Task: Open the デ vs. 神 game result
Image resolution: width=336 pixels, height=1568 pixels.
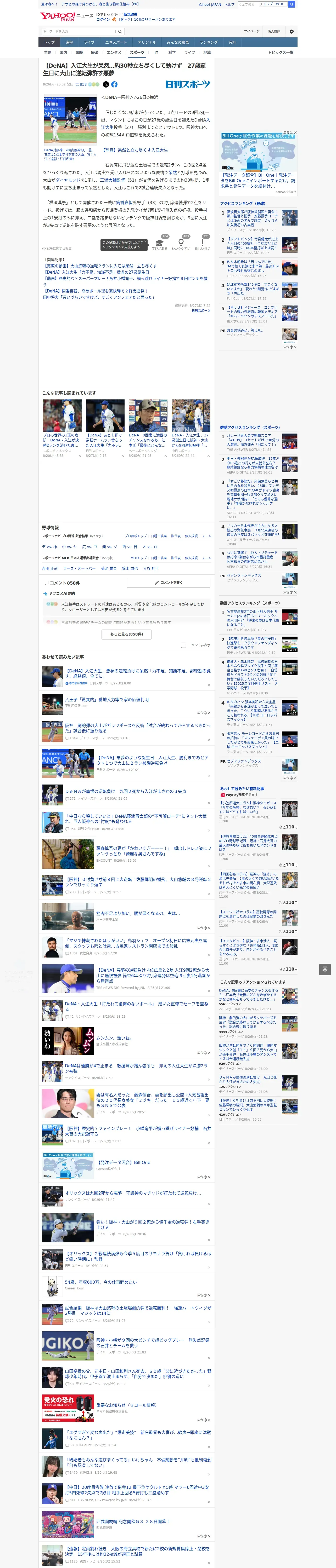Action: pyautogui.click(x=49, y=547)
